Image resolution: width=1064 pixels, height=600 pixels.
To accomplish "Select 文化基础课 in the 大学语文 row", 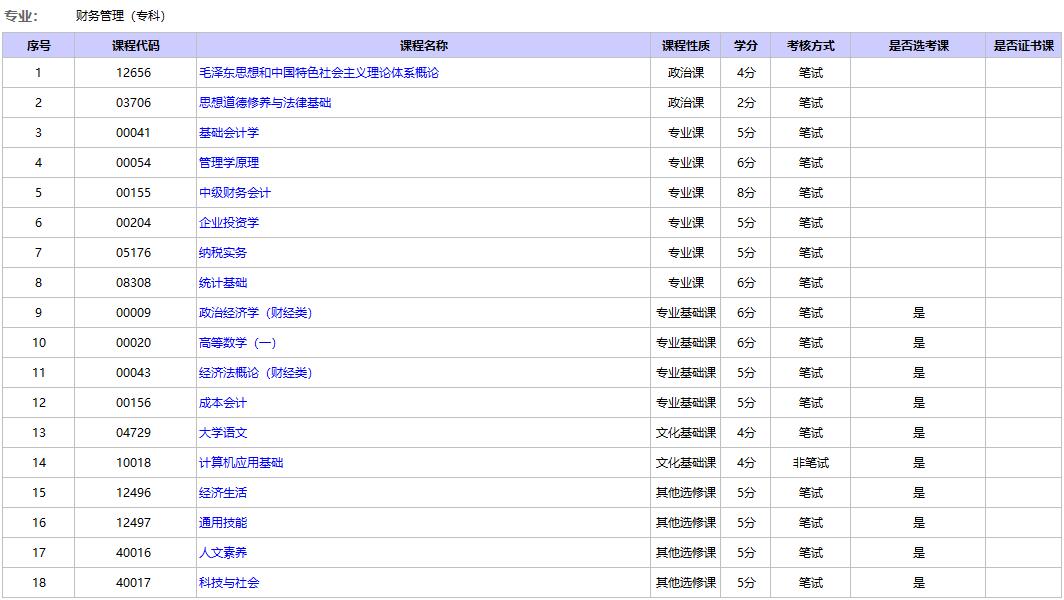I will click(x=685, y=432).
